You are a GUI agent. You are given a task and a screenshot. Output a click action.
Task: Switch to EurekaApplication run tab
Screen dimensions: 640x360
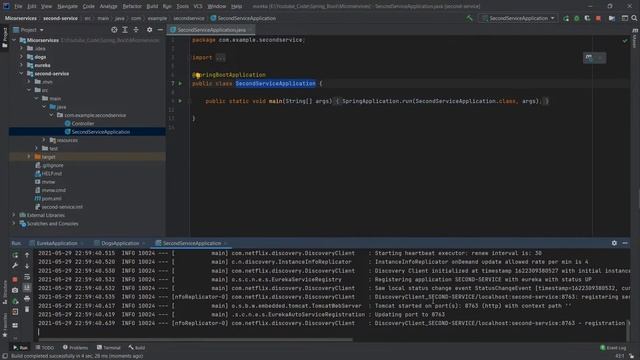(x=57, y=243)
